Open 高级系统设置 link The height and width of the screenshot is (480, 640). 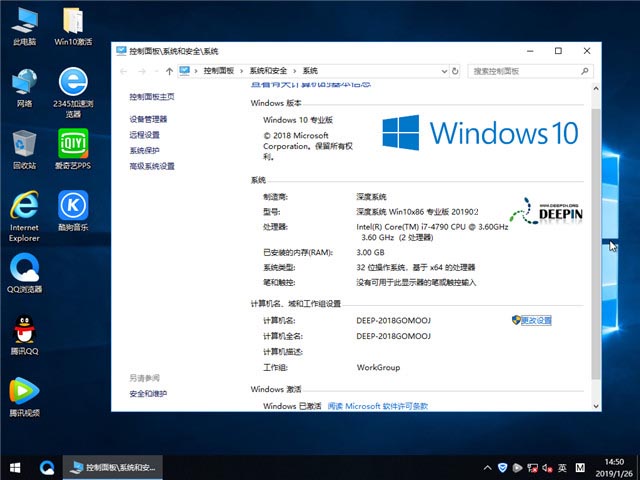tap(152, 166)
